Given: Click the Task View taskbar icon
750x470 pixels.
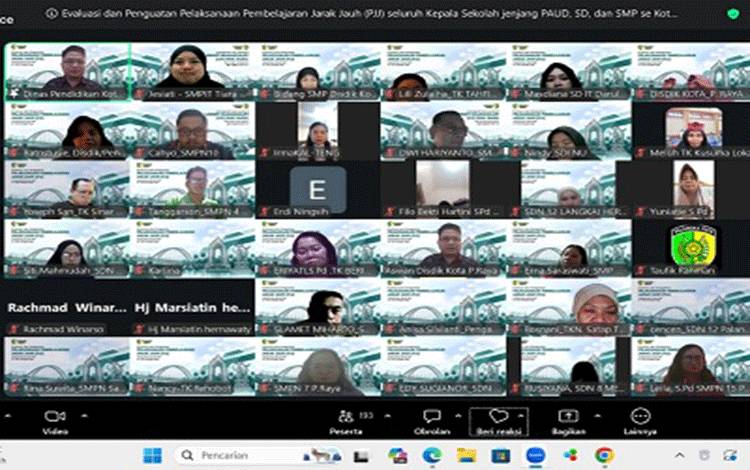Looking at the screenshot, I should pos(361,456).
